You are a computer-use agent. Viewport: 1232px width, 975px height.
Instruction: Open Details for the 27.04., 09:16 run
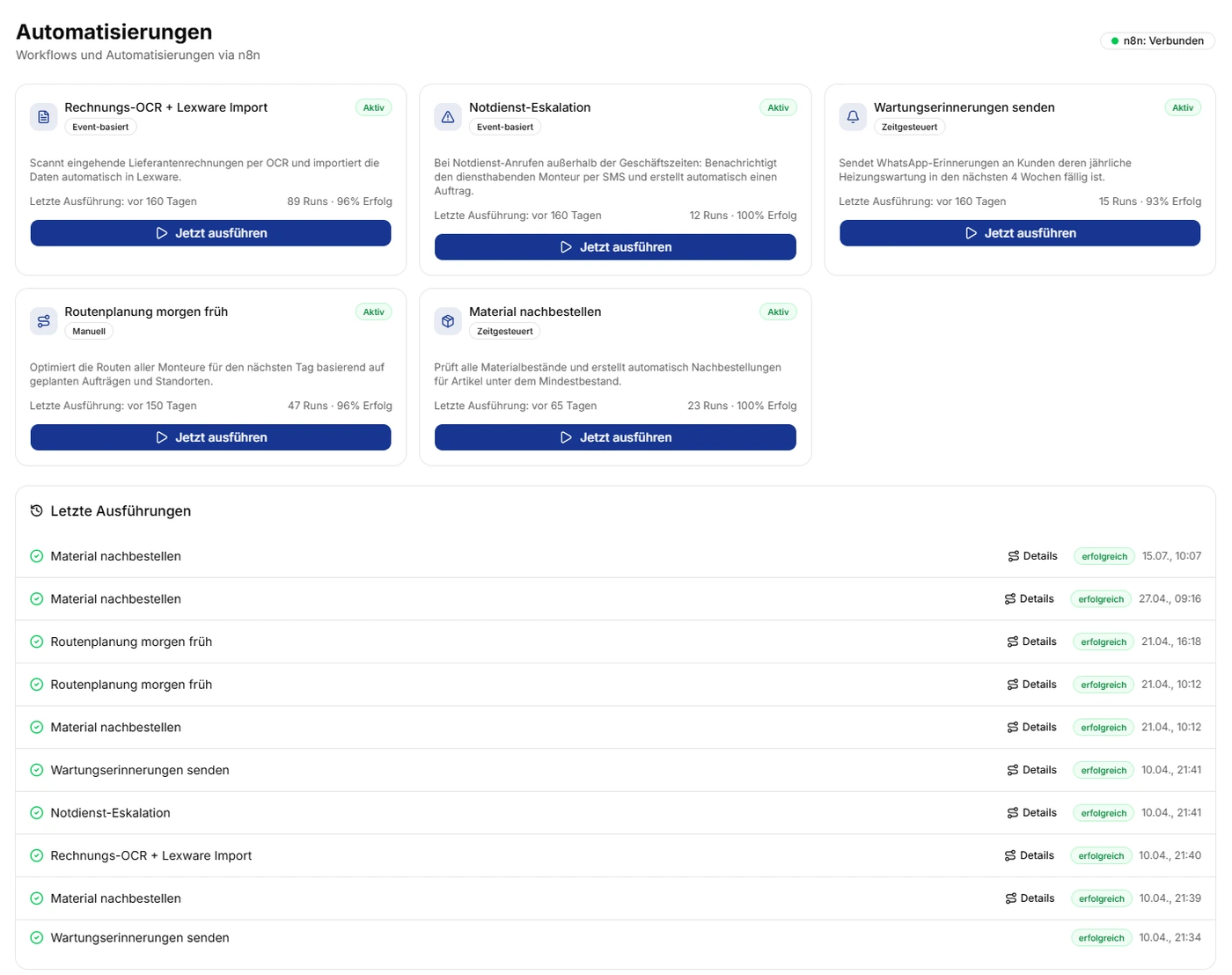1030,599
